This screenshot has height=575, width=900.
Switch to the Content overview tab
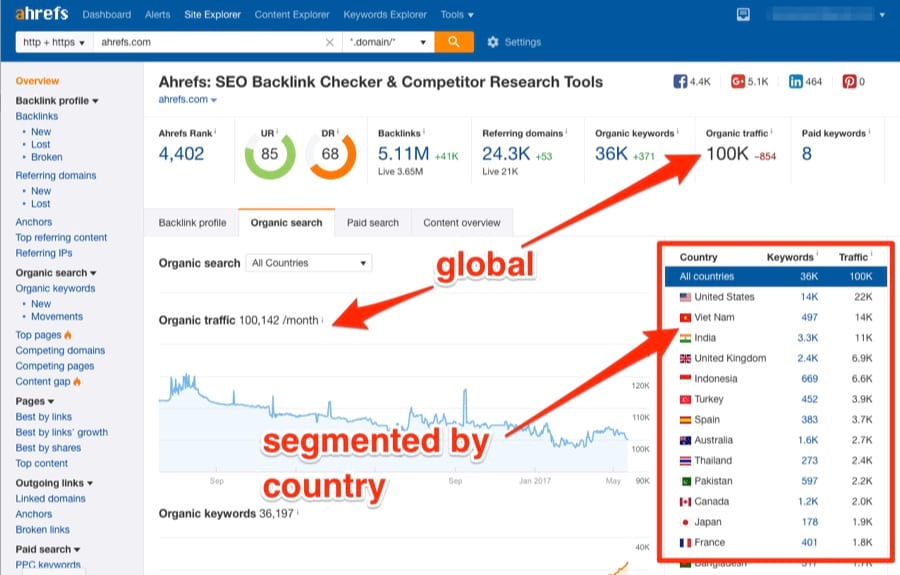[462, 223]
